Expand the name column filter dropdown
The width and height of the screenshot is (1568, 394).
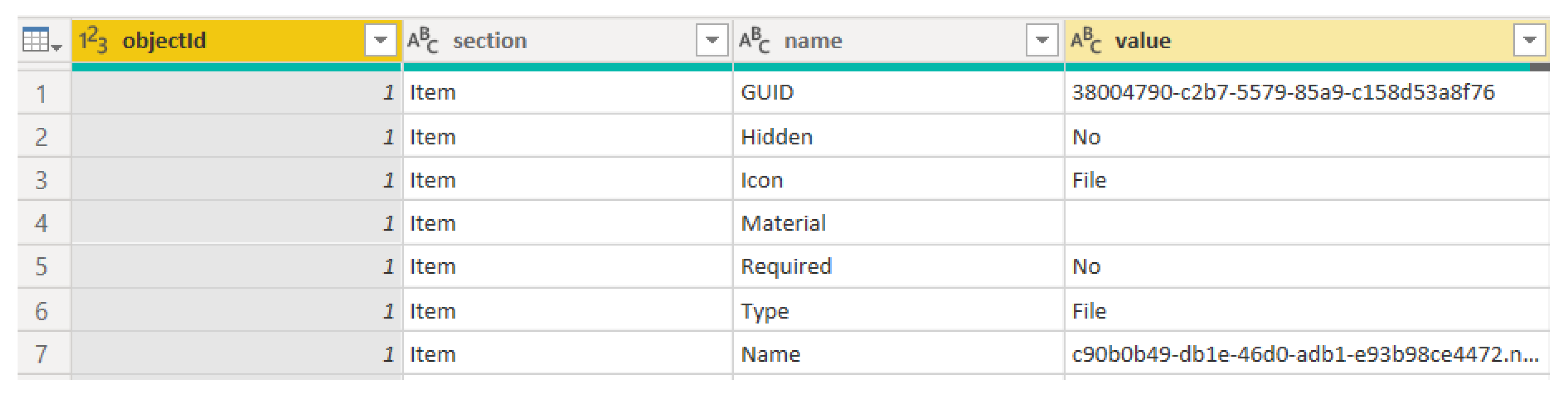pos(1042,41)
